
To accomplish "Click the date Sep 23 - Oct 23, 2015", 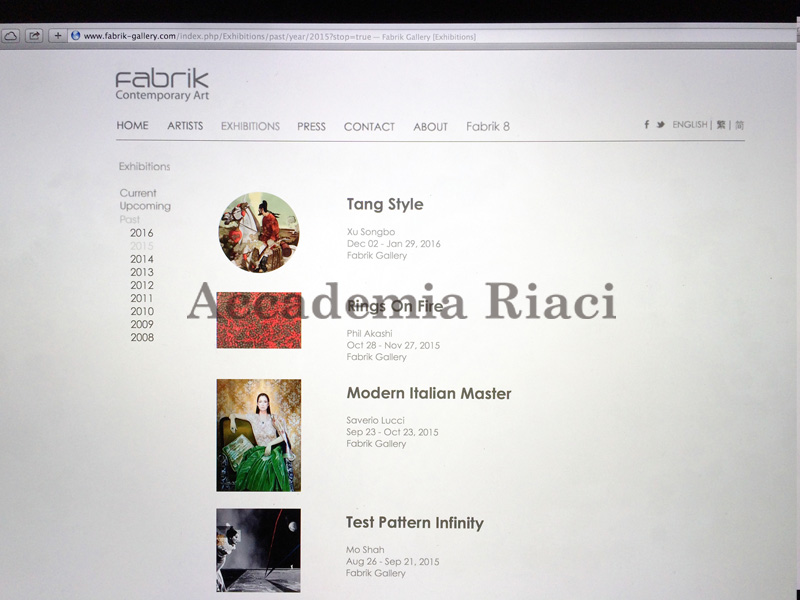I will click(392, 432).
